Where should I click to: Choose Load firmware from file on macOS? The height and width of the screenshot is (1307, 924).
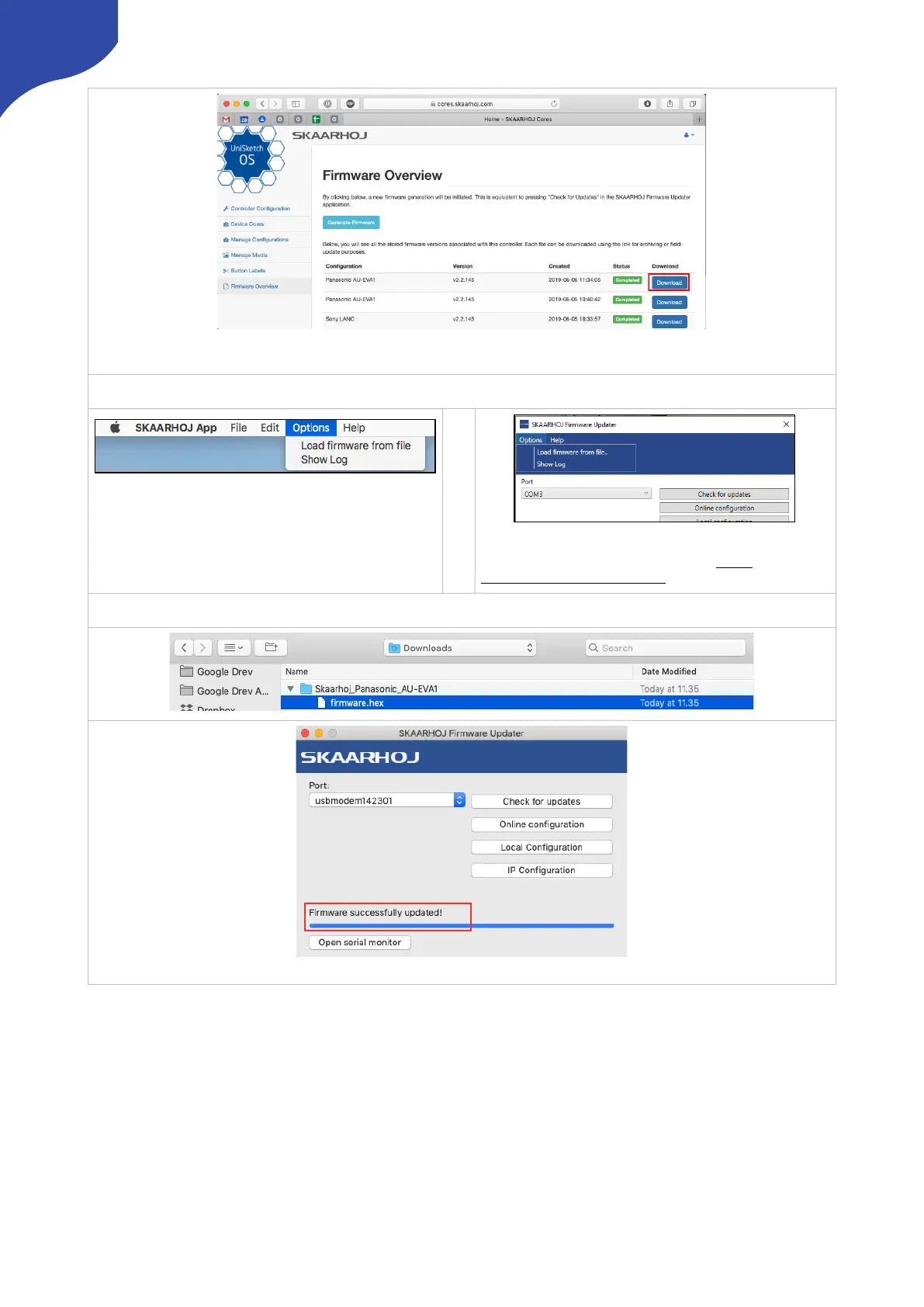356,445
